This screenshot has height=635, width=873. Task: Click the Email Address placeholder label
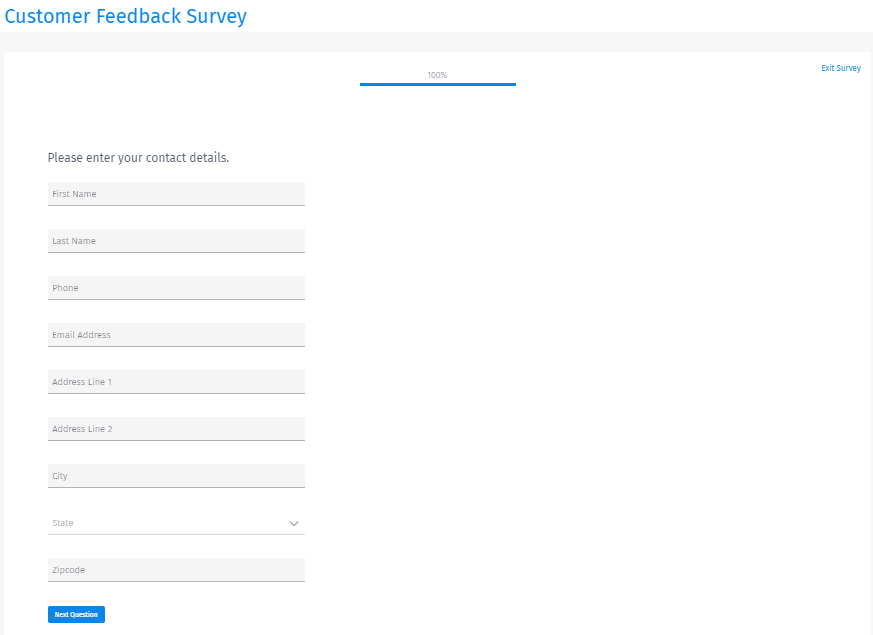[81, 335]
